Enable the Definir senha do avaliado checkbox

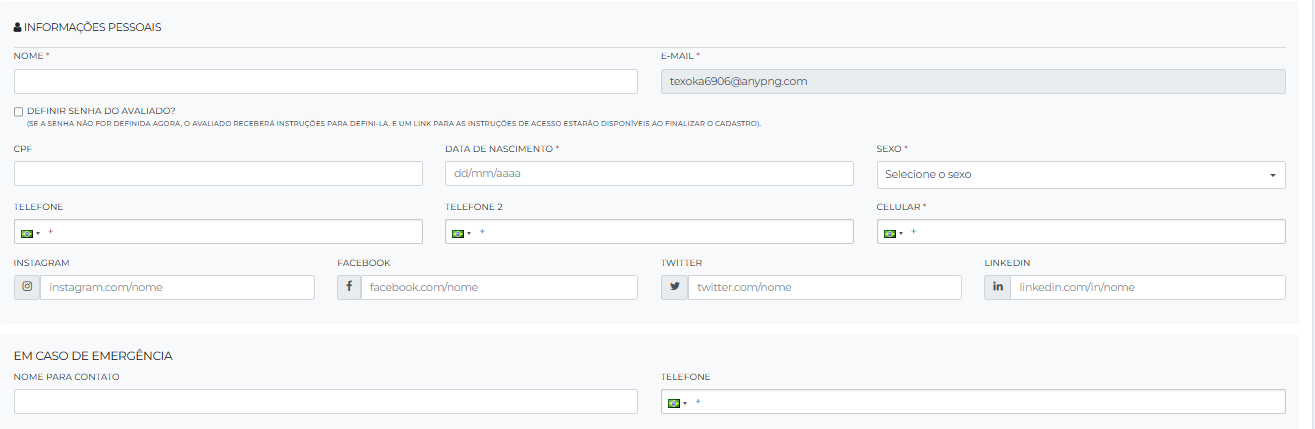point(19,111)
